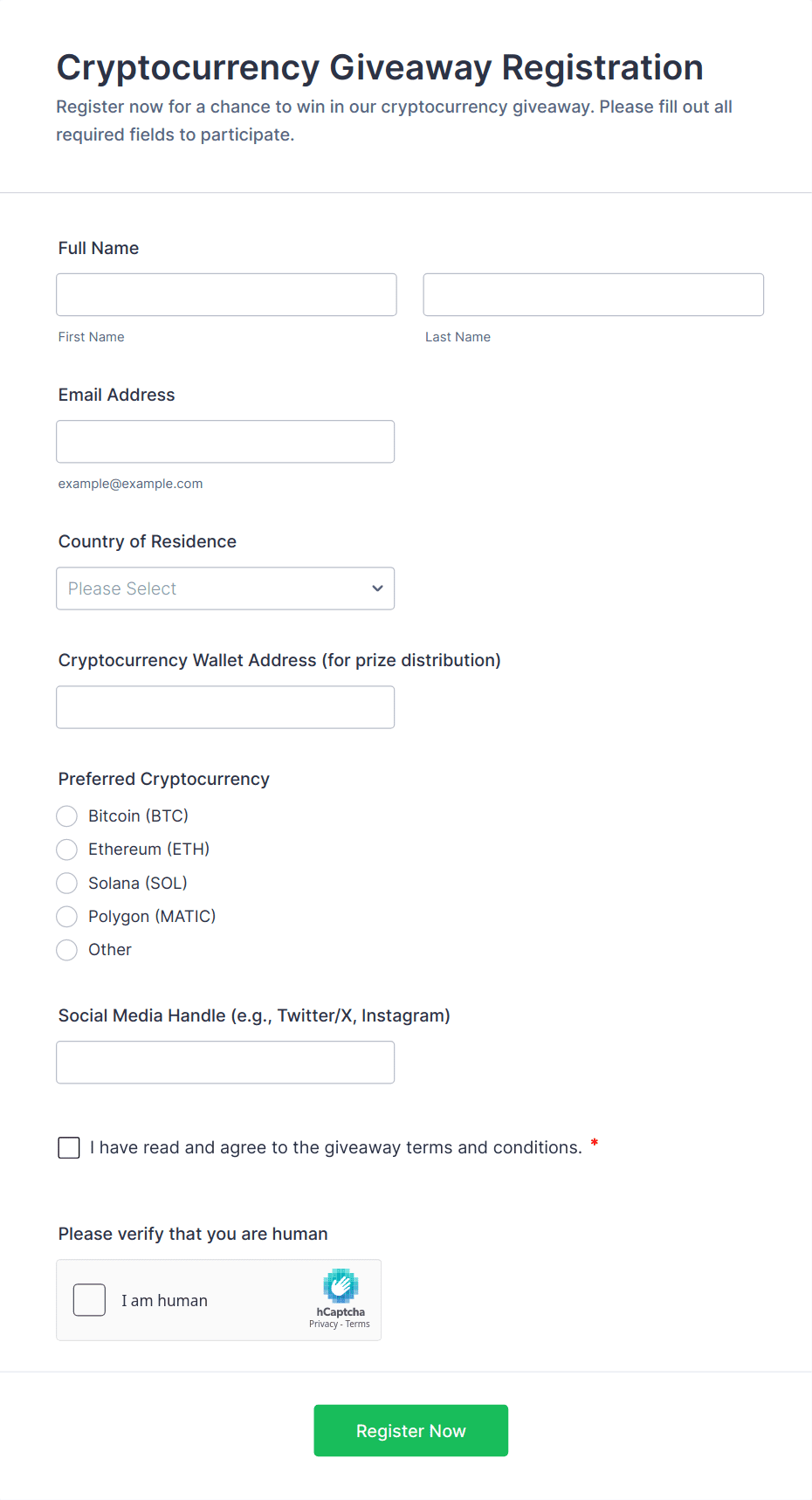Screen dimensions: 812x1500
Task: Click the Ethereum (ETH) option label
Action: [148, 850]
